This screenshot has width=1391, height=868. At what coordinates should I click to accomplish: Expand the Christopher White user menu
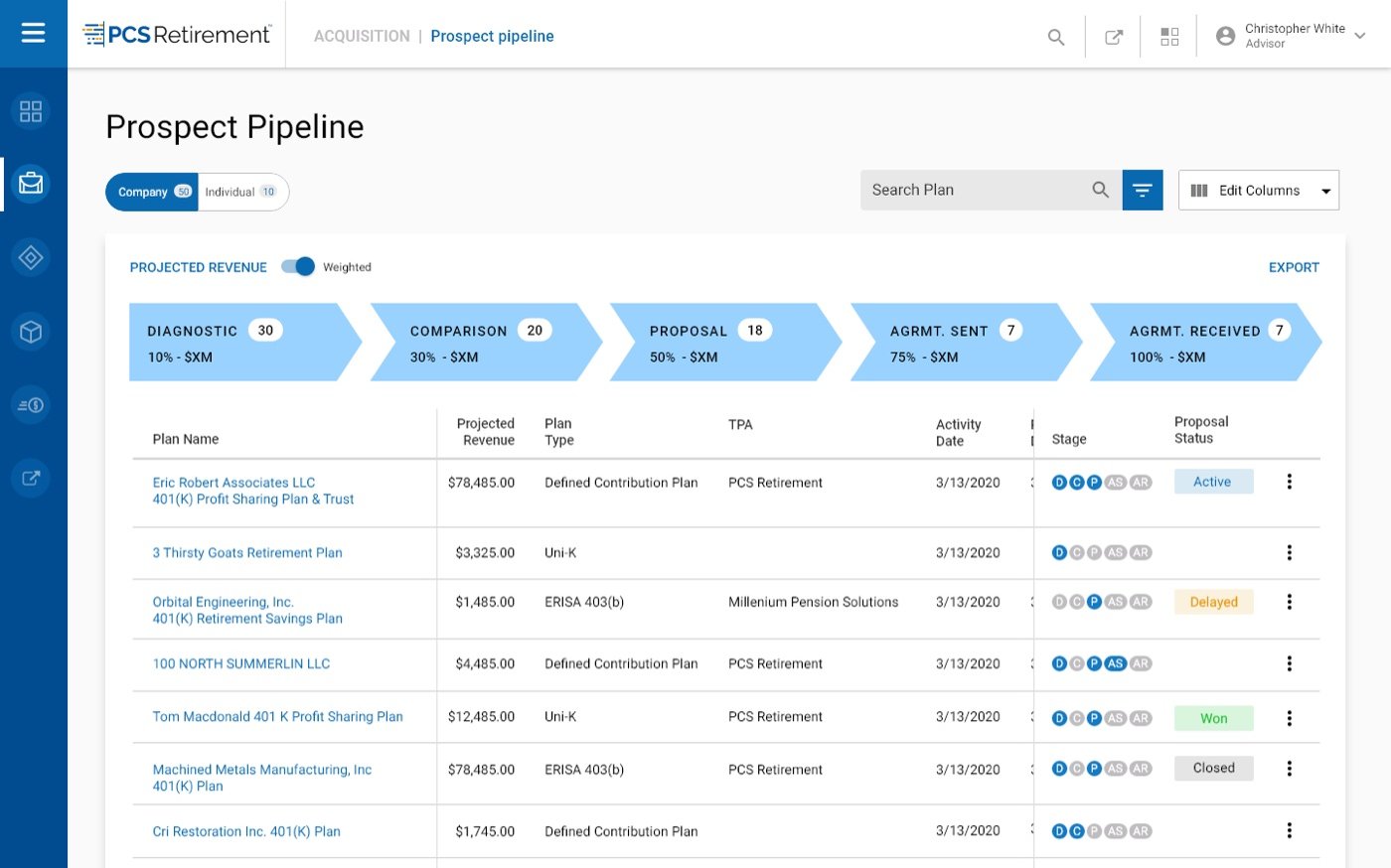(x=1291, y=36)
